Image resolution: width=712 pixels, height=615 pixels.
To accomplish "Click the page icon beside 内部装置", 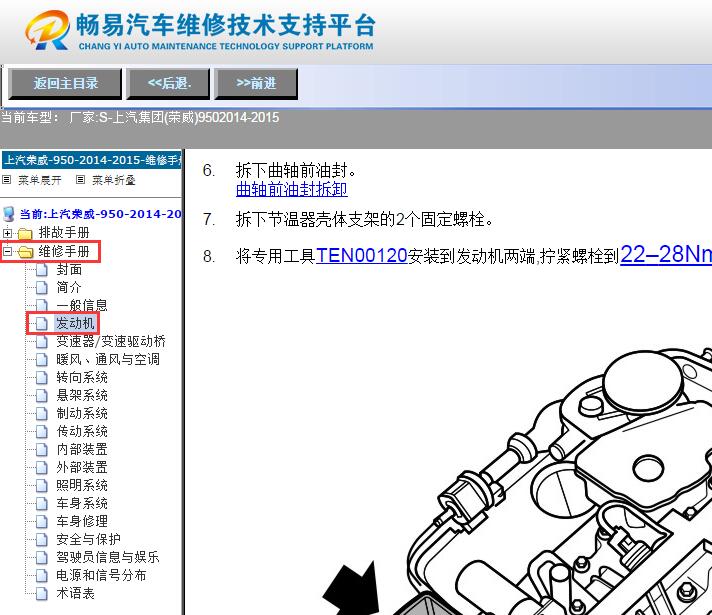I will (x=42, y=450).
